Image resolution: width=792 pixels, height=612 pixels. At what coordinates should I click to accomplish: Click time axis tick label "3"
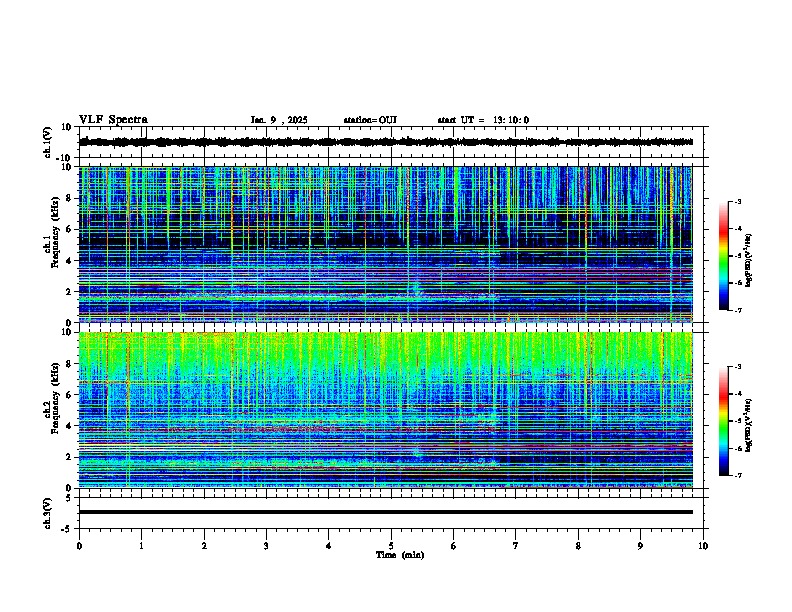[266, 546]
